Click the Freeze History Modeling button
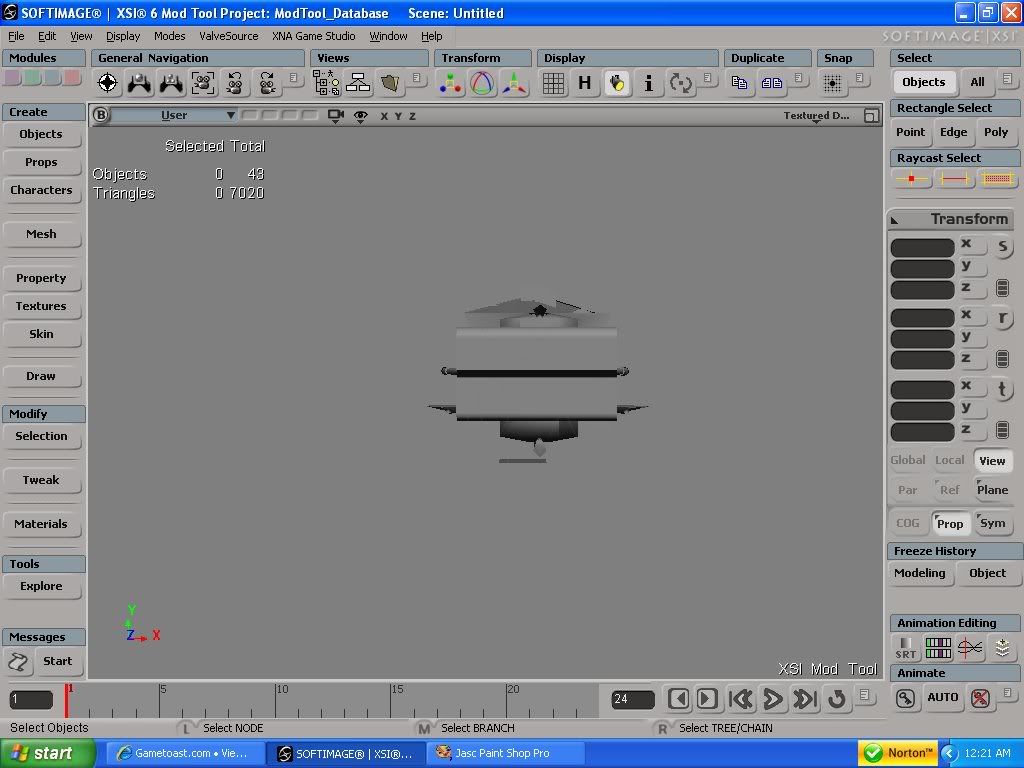Viewport: 1024px width, 768px height. [920, 573]
